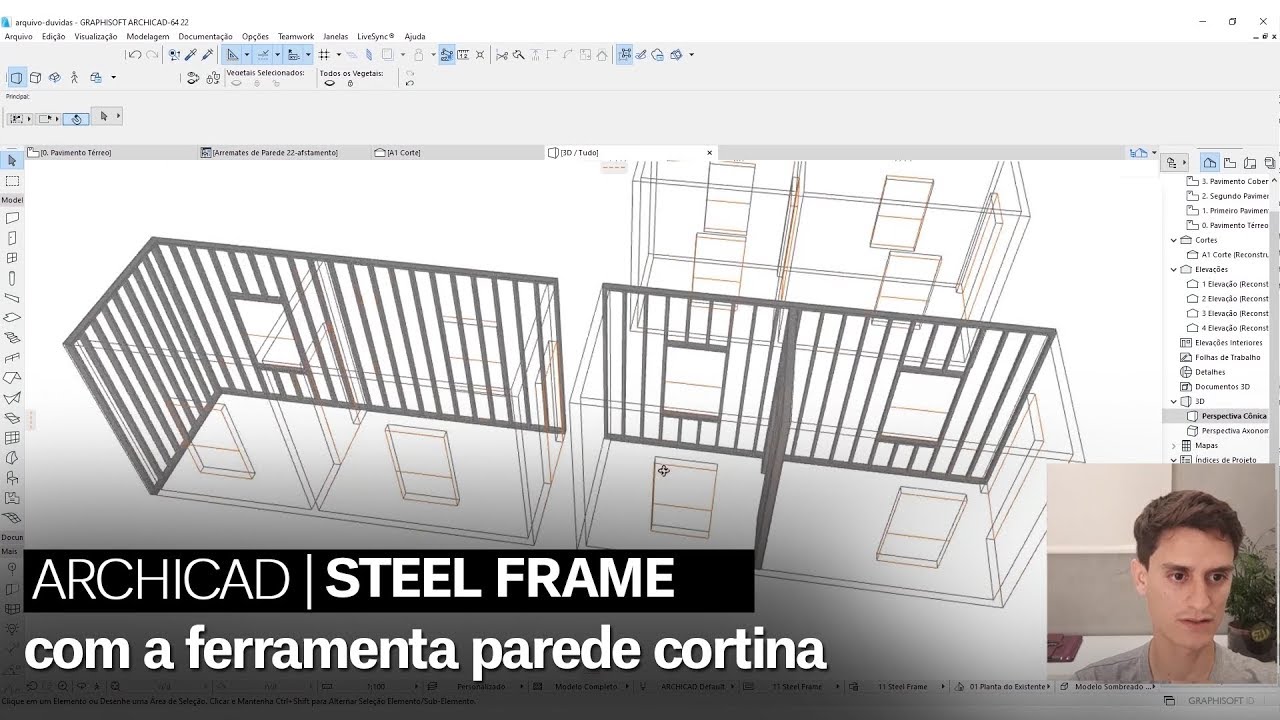Open the guide lines dropdown arrow
This screenshot has width=1280, height=720.
click(246, 55)
